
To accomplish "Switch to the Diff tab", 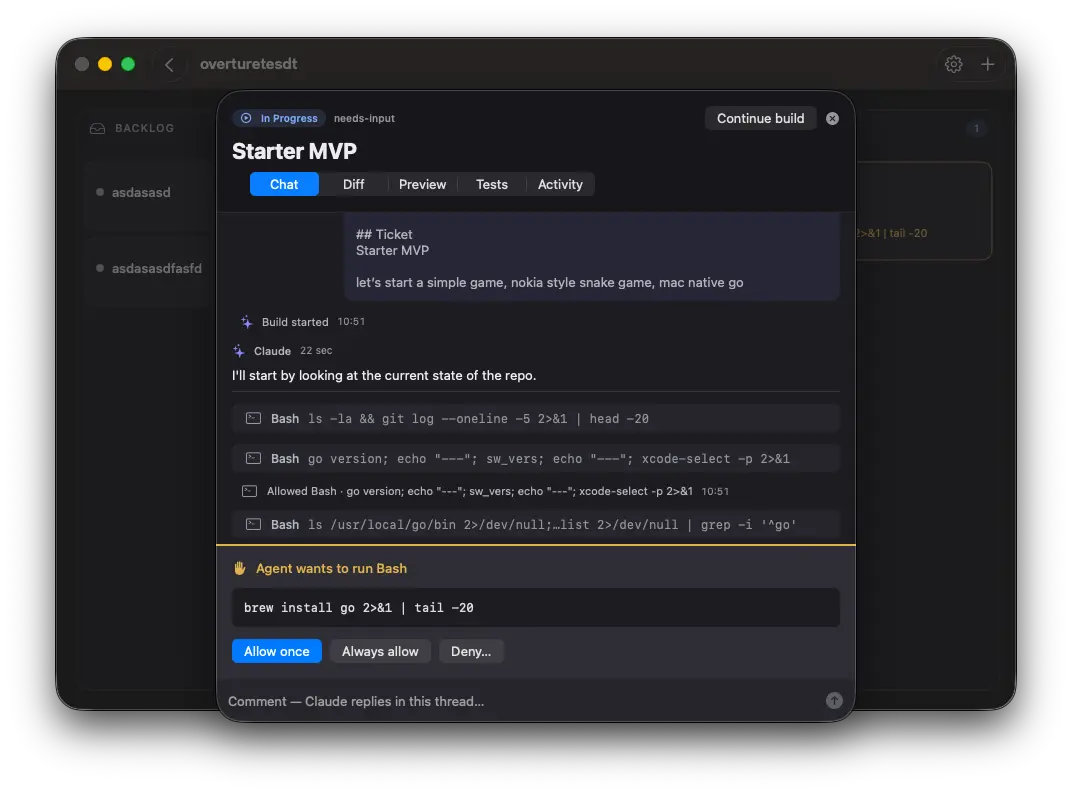I will pyautogui.click(x=353, y=184).
